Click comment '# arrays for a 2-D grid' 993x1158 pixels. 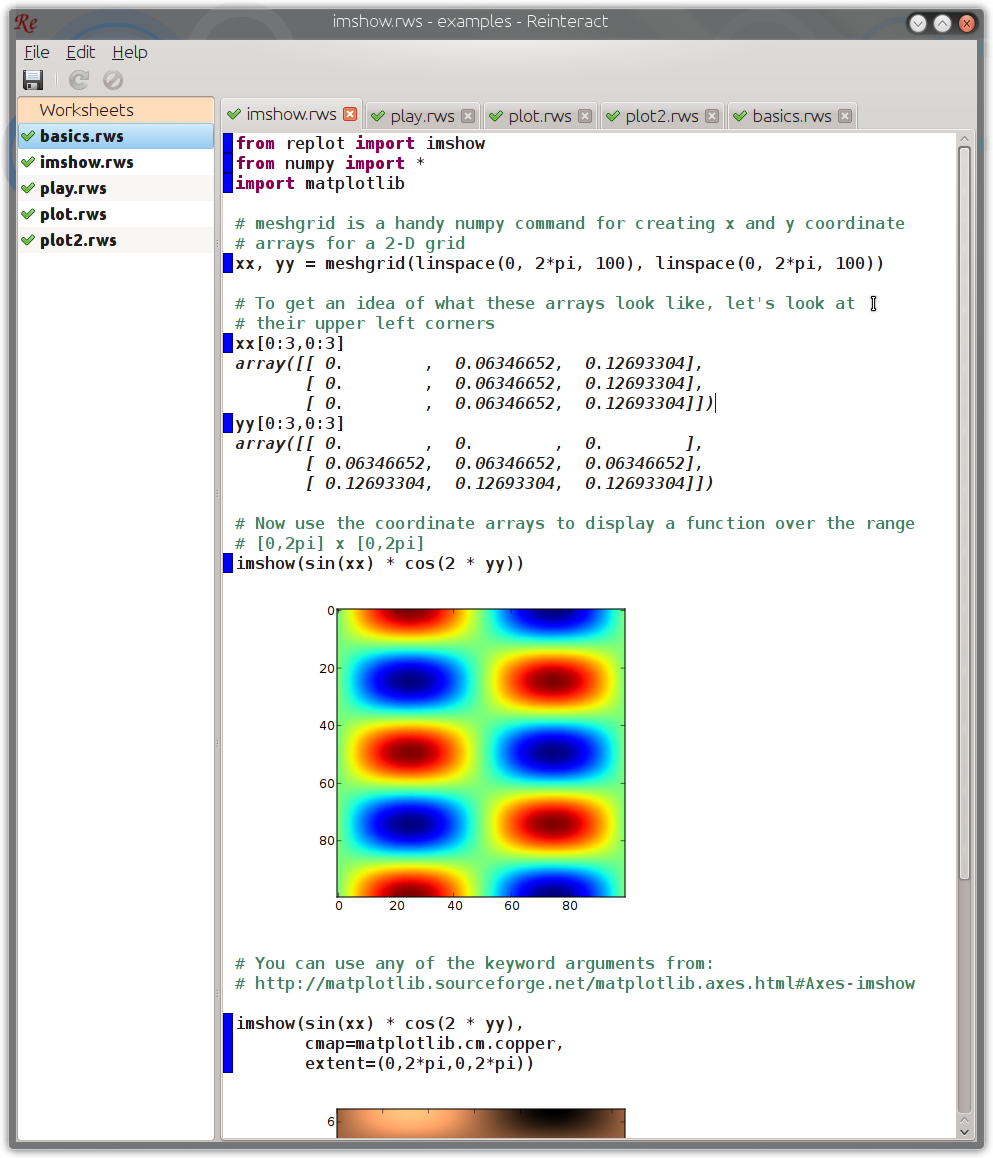pyautogui.click(x=350, y=244)
